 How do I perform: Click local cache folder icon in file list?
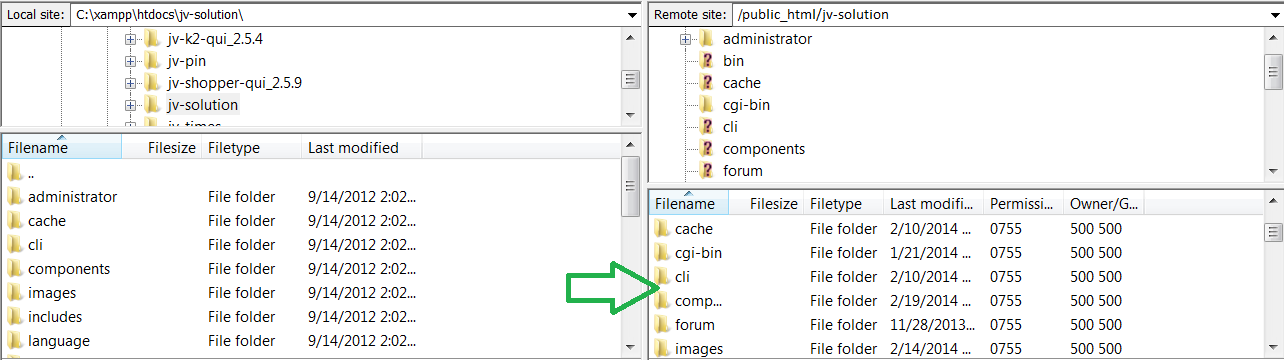tap(14, 221)
